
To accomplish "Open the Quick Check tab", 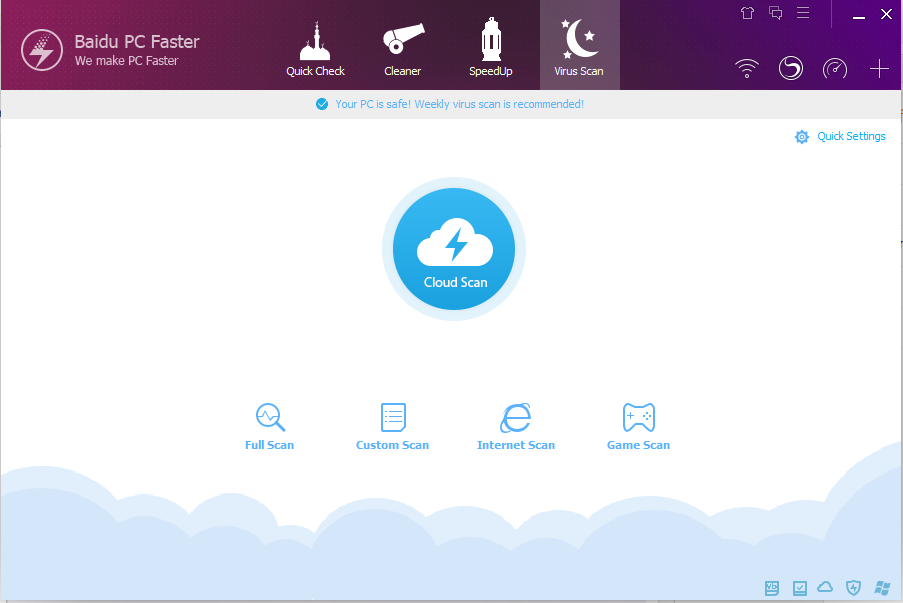I will click(315, 50).
